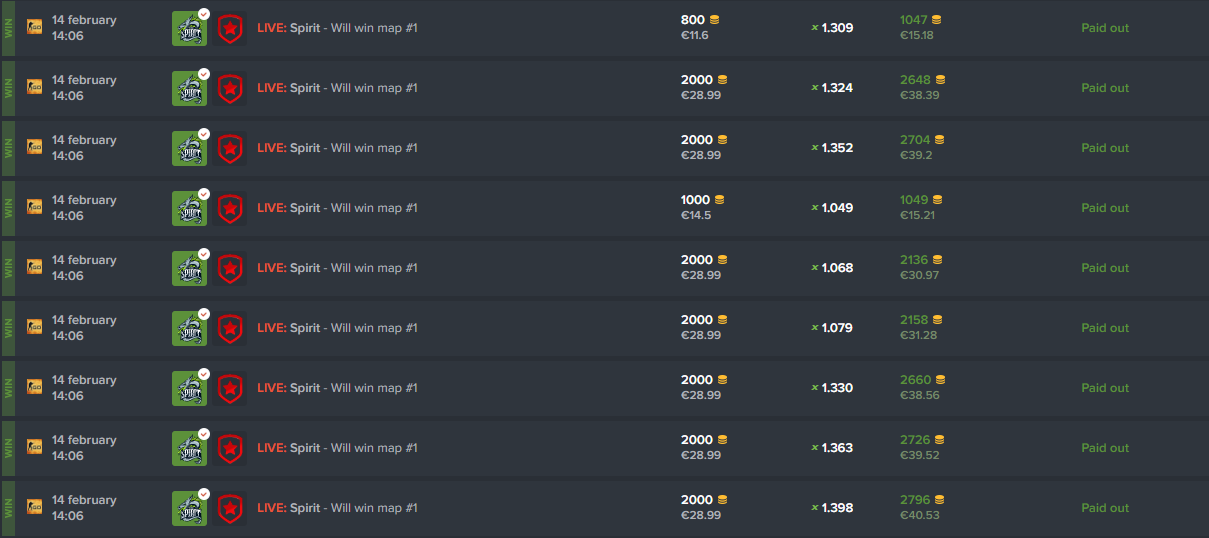Click the WIN label in the 1.398 odds row

point(9,508)
